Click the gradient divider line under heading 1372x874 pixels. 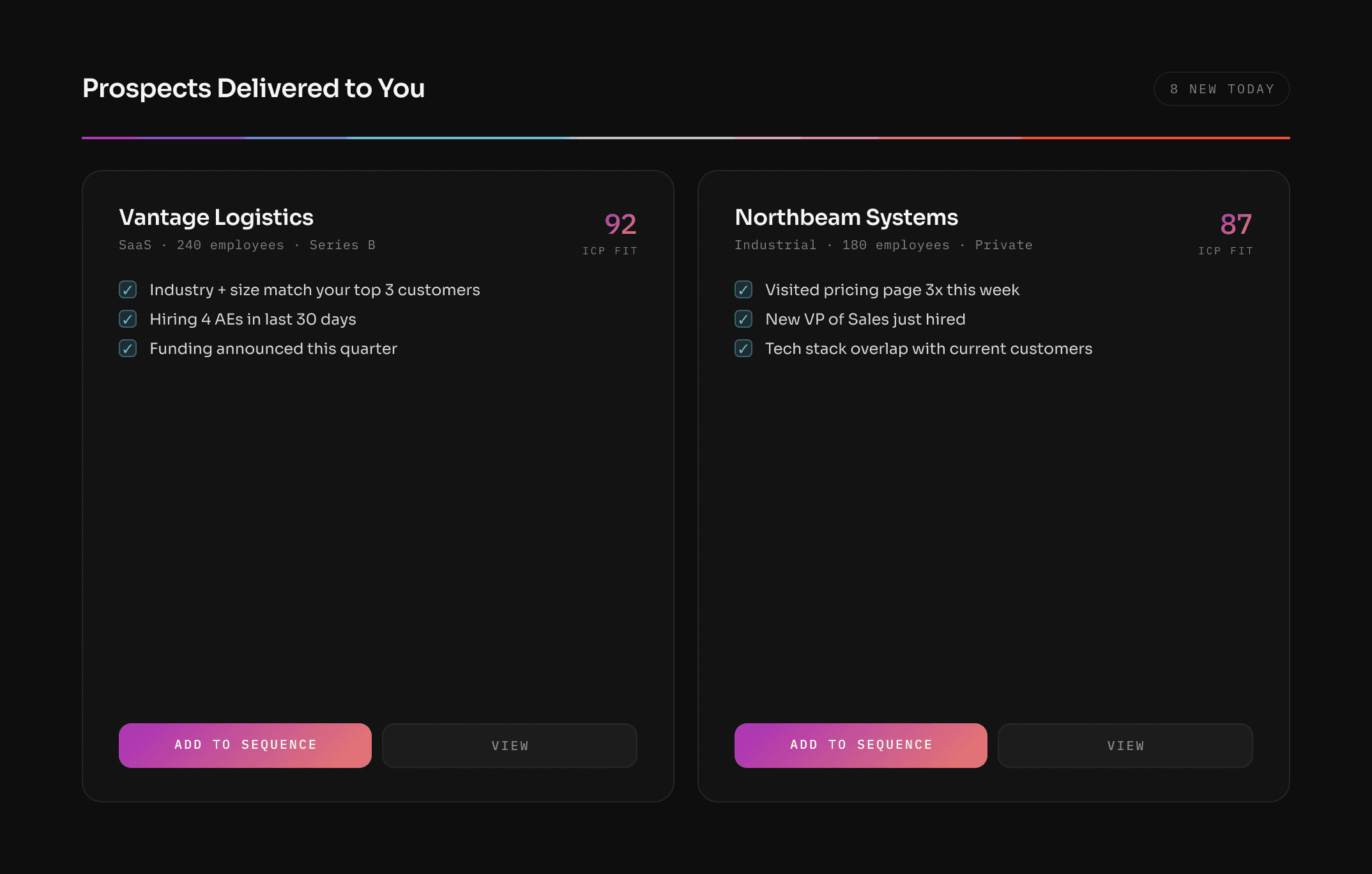(x=686, y=137)
